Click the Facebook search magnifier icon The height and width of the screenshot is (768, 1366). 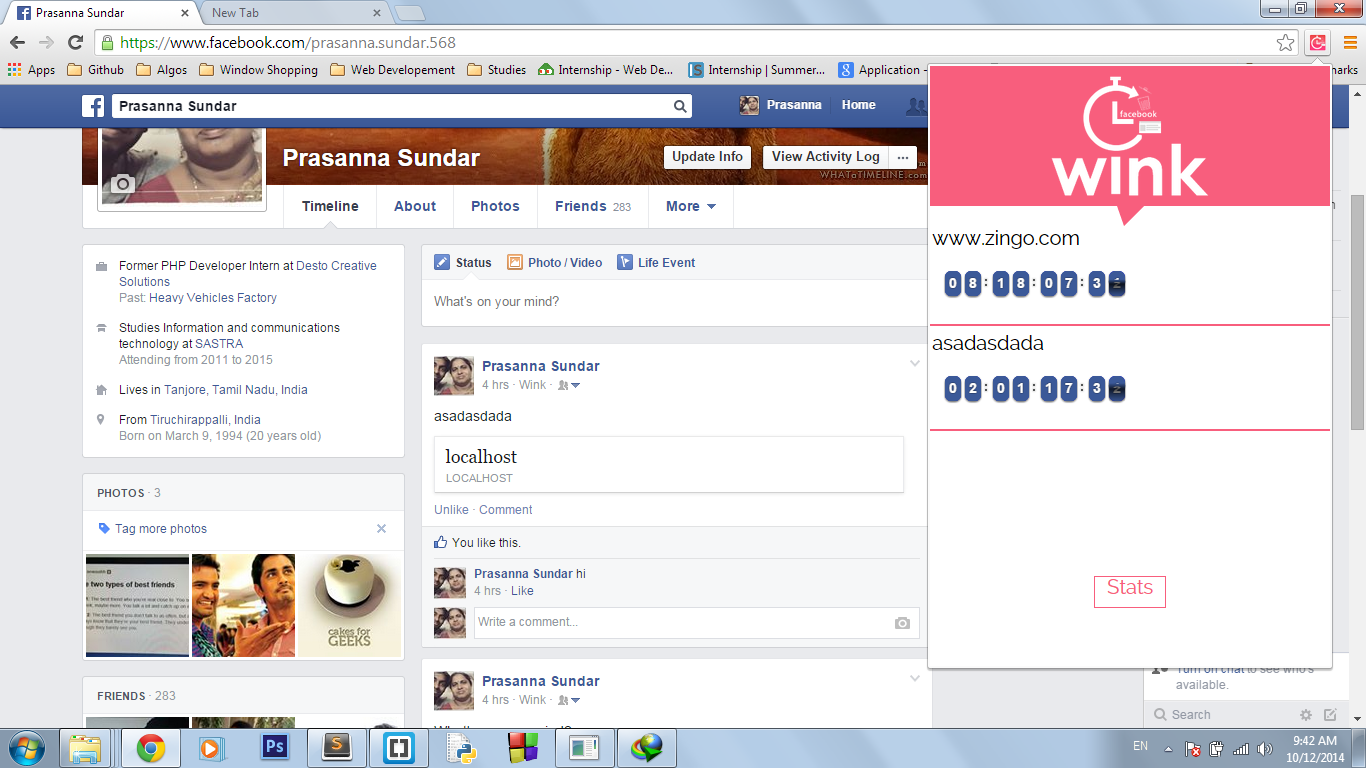coord(680,106)
